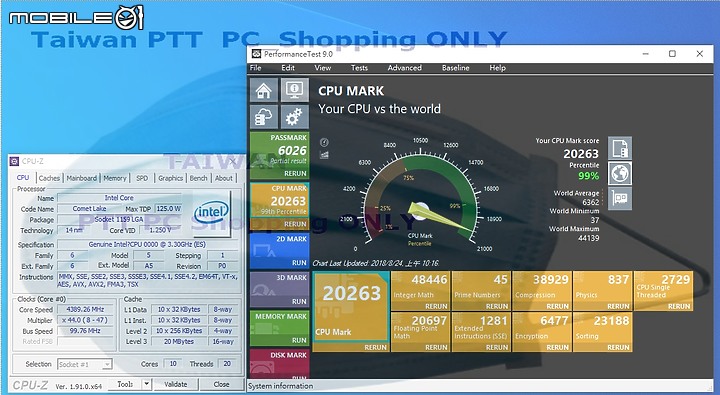This screenshot has height=395, width=720.
Task: Open the PerformanceTest home screen icon
Action: 264,90
